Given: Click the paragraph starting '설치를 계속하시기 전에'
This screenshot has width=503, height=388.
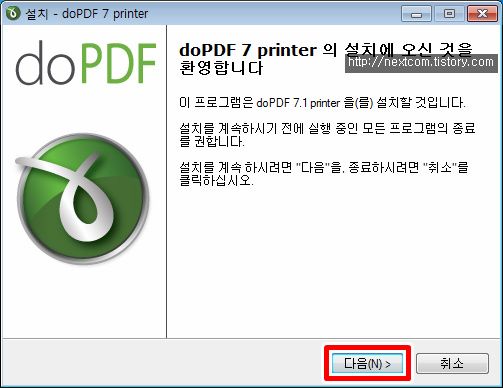Looking at the screenshot, I should (327, 135).
